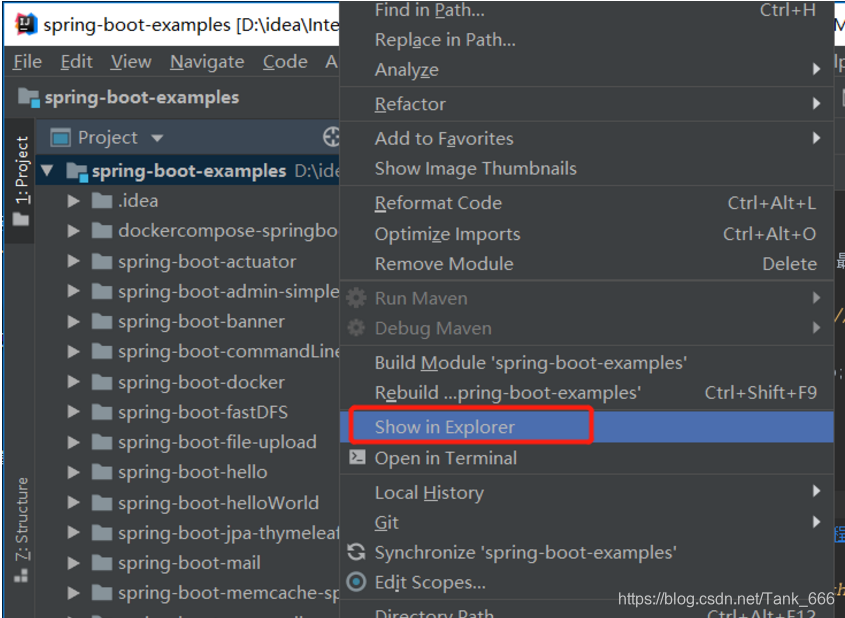Click the locate crosshair icon in Project panel
Image resolution: width=845 pixels, height=618 pixels.
331,137
